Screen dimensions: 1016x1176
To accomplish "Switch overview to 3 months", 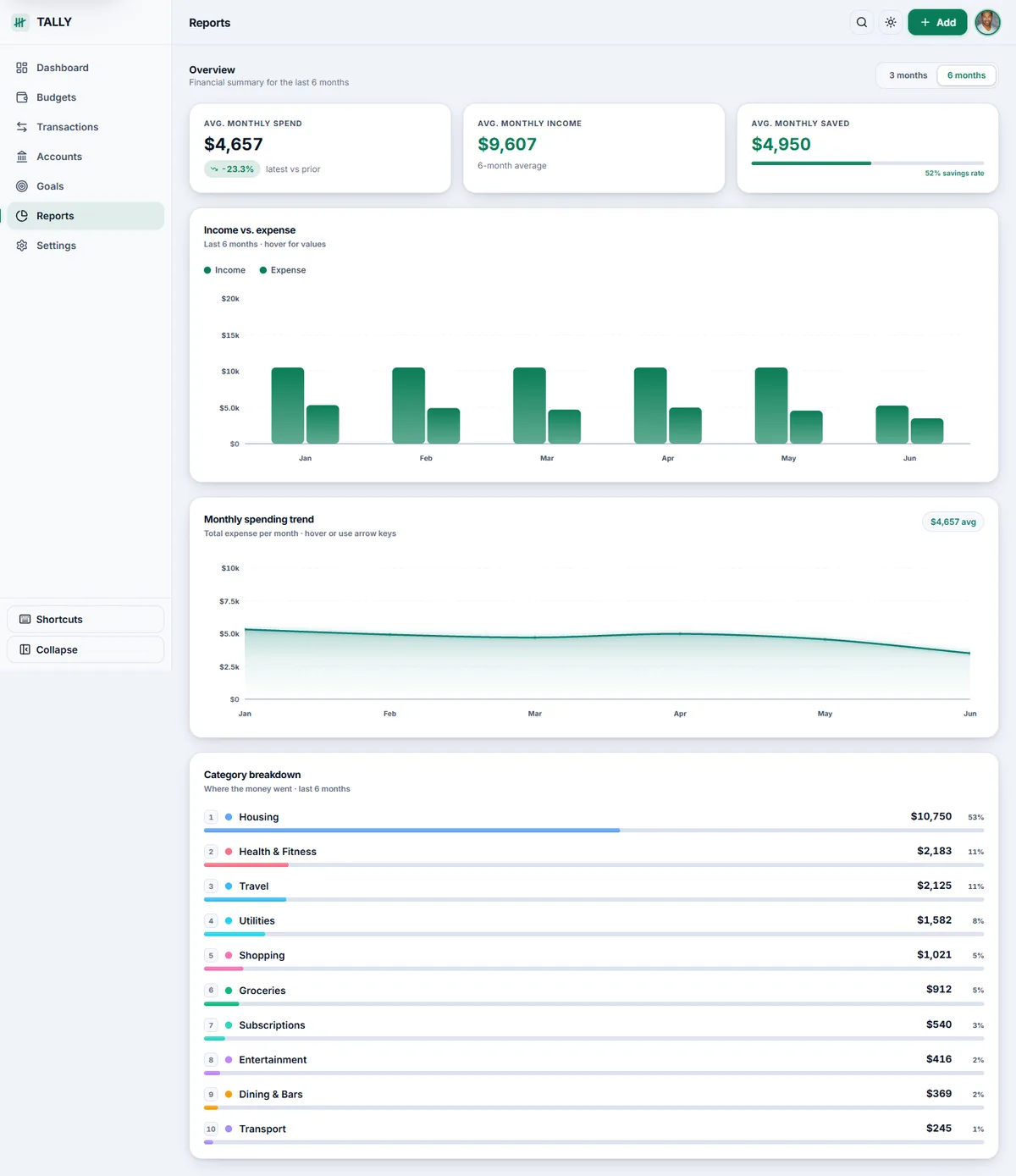I will 908,75.
